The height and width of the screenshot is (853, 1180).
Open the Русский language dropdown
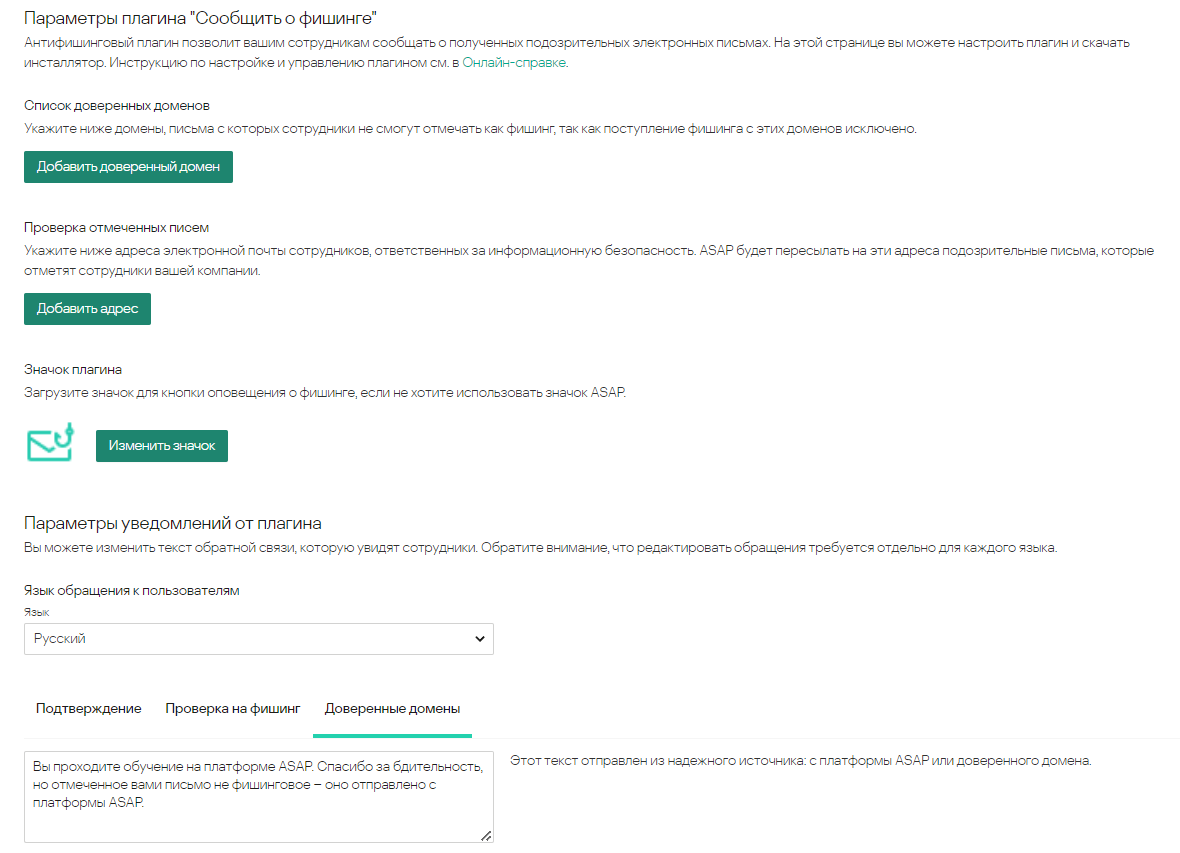tap(258, 639)
